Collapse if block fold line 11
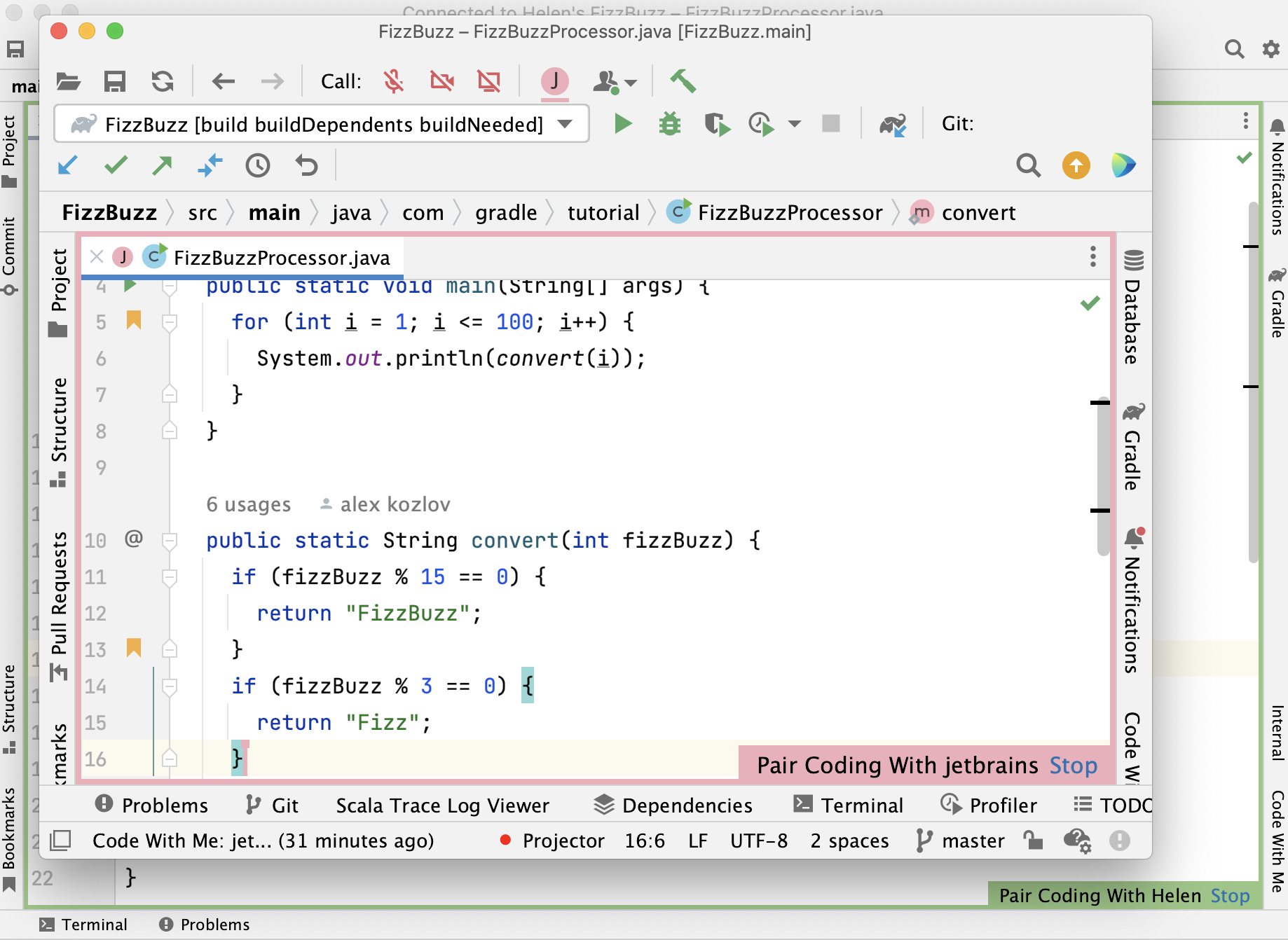 (x=169, y=577)
